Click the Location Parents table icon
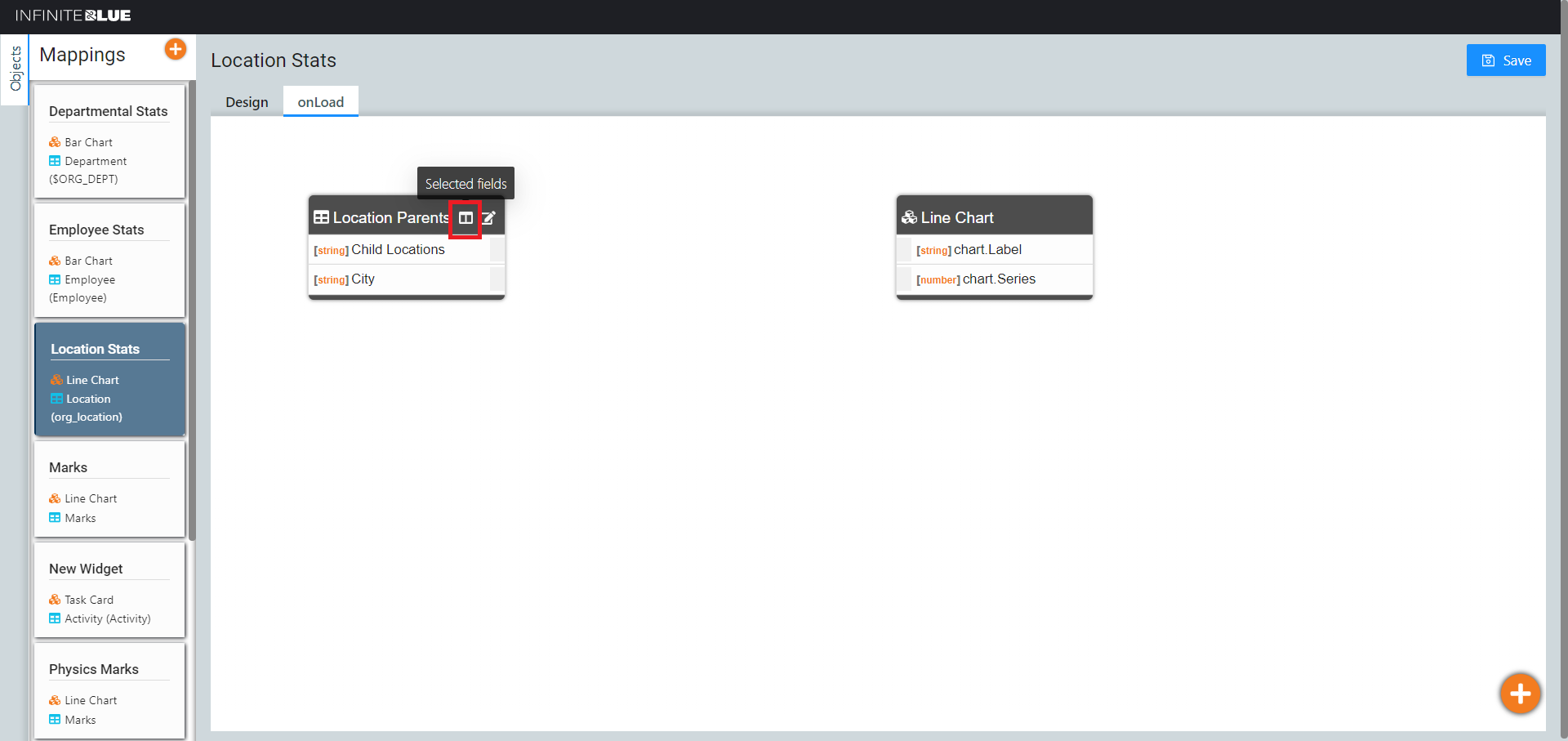Image resolution: width=1568 pixels, height=741 pixels. point(322,217)
